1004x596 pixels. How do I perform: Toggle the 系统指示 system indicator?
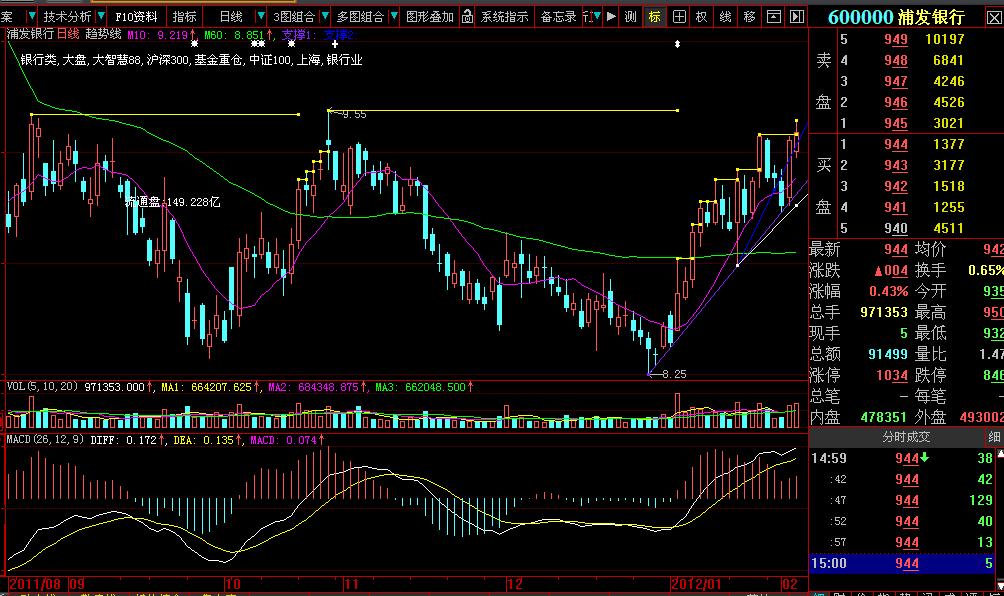coord(504,17)
